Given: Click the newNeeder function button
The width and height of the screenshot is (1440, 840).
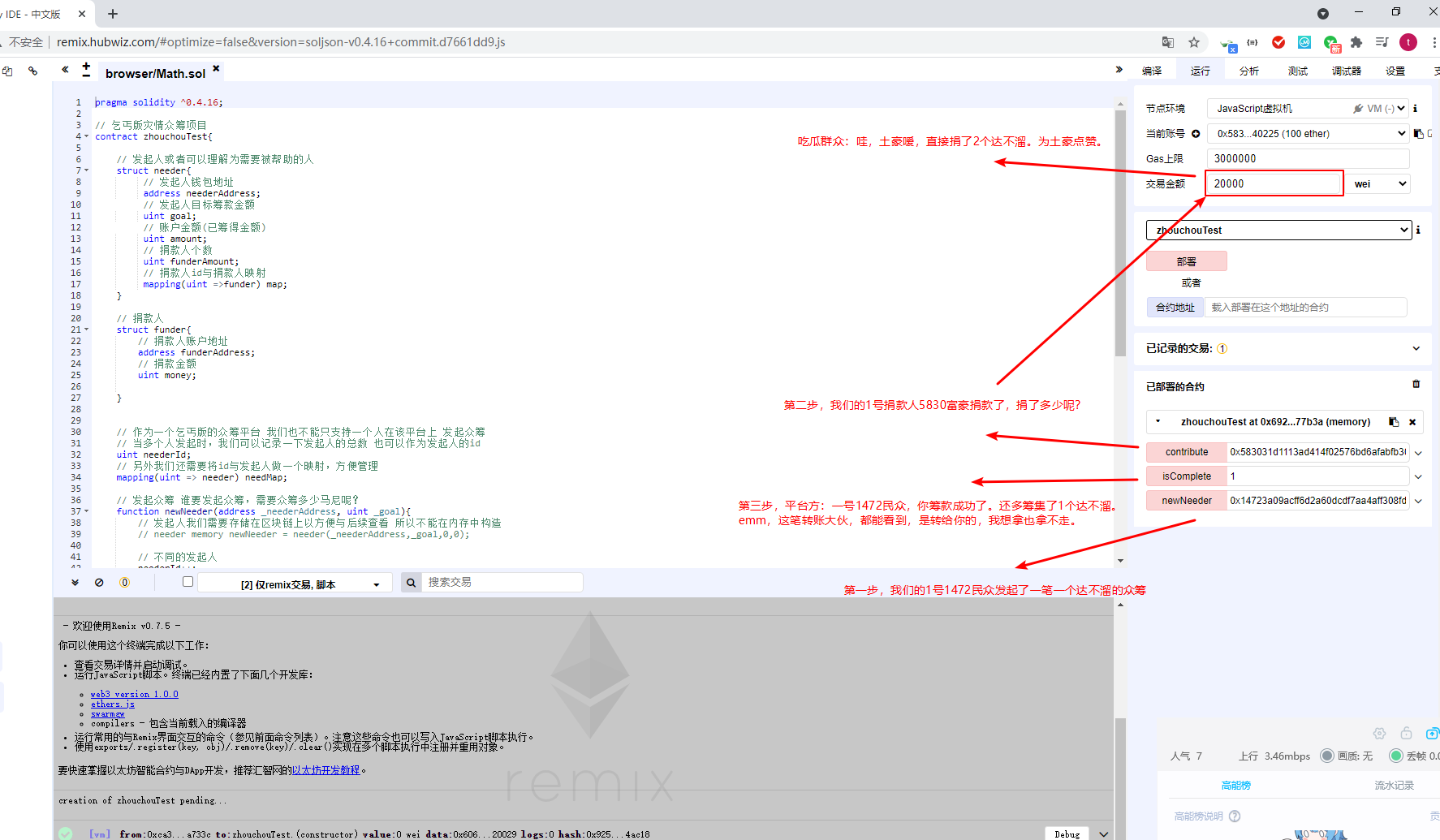Looking at the screenshot, I should pos(1187,501).
